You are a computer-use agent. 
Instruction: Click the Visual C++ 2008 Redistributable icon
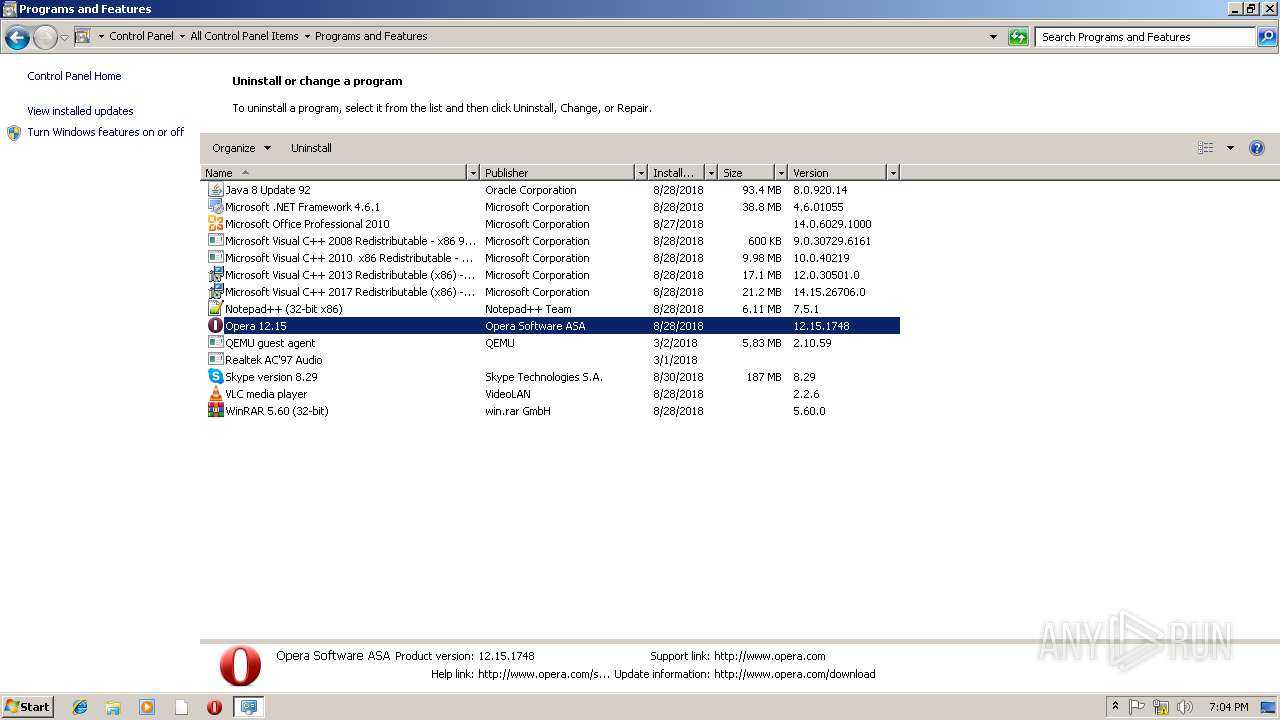click(x=215, y=241)
